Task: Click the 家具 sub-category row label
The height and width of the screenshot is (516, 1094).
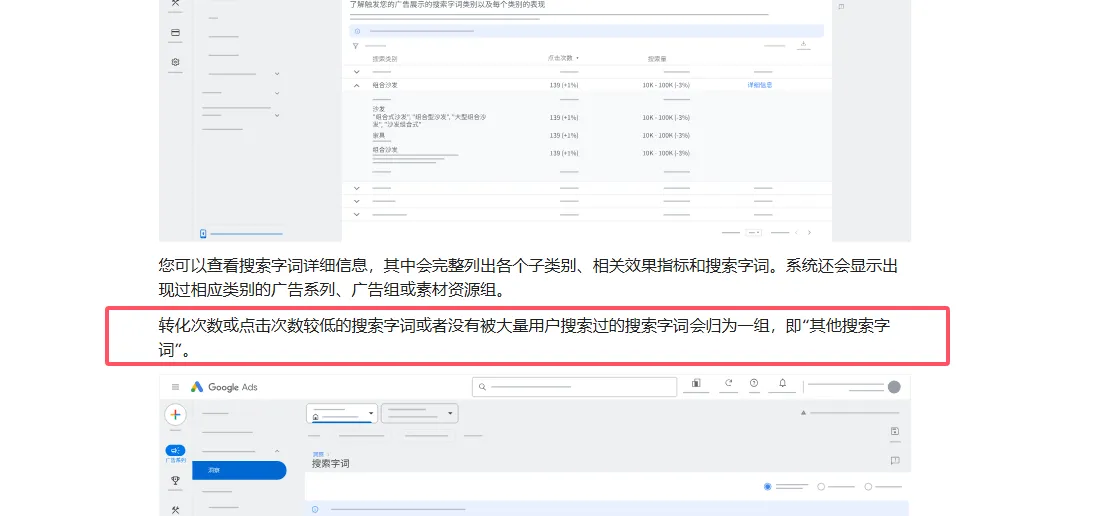Action: point(380,135)
